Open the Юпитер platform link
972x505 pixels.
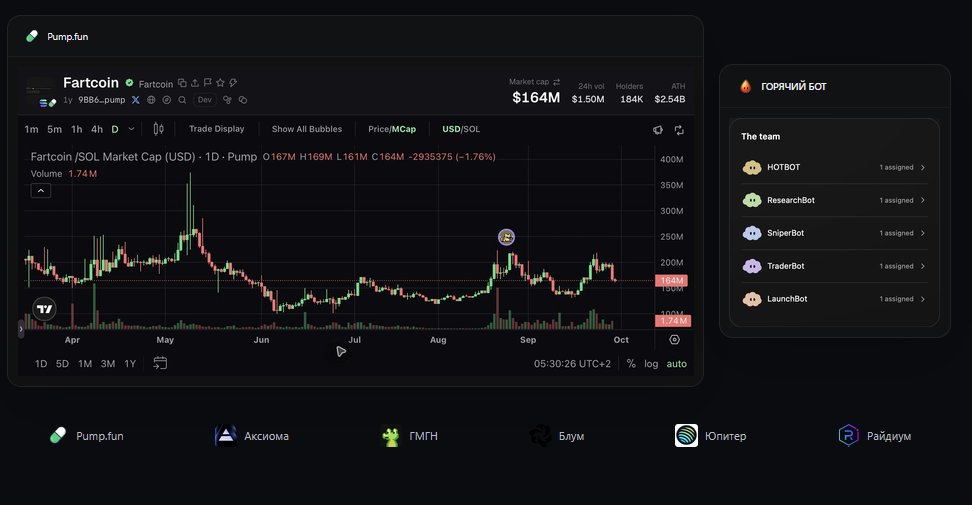710,436
